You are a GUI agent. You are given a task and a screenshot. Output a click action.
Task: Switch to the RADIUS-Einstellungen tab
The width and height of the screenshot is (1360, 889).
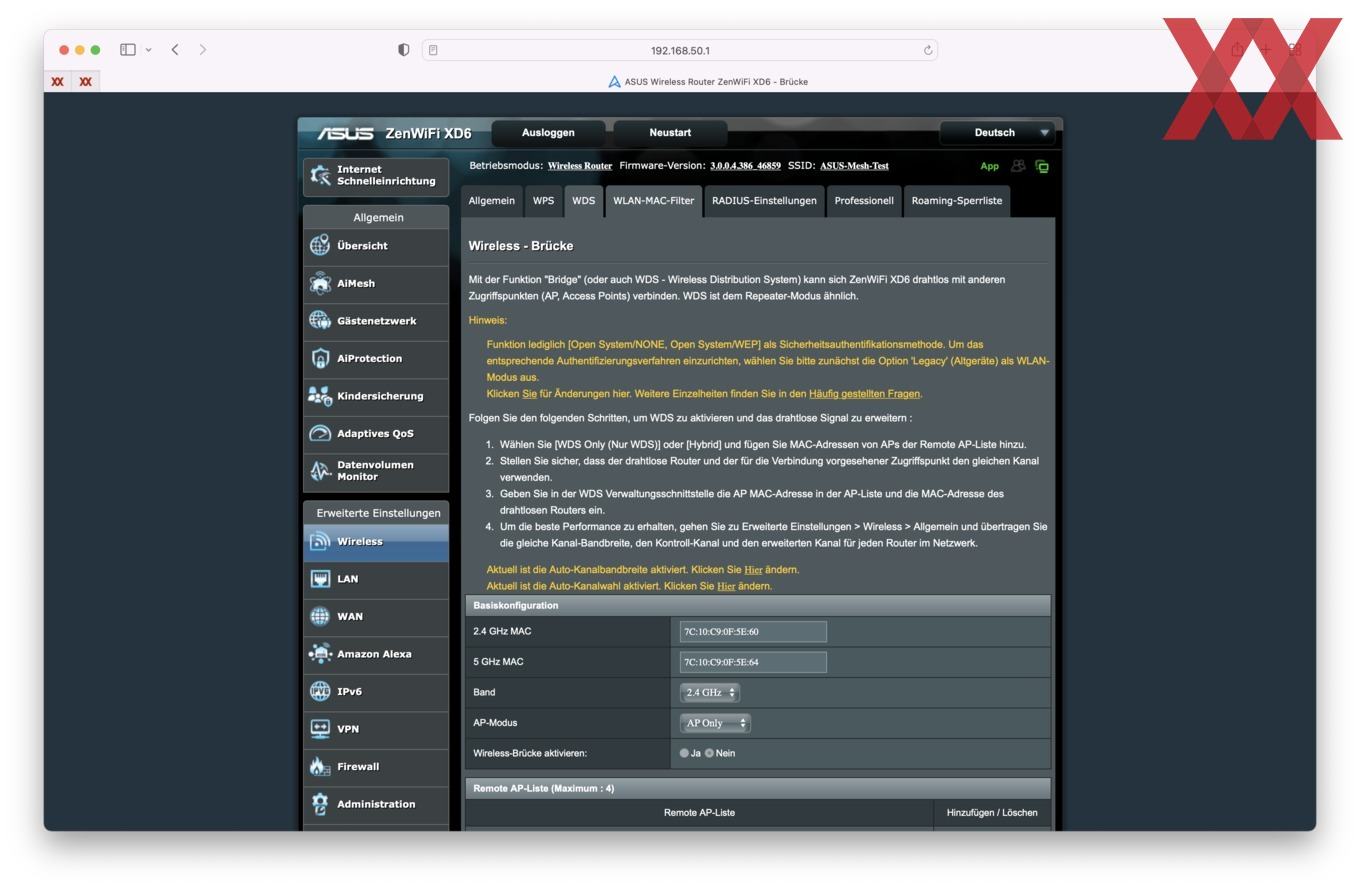(x=764, y=201)
